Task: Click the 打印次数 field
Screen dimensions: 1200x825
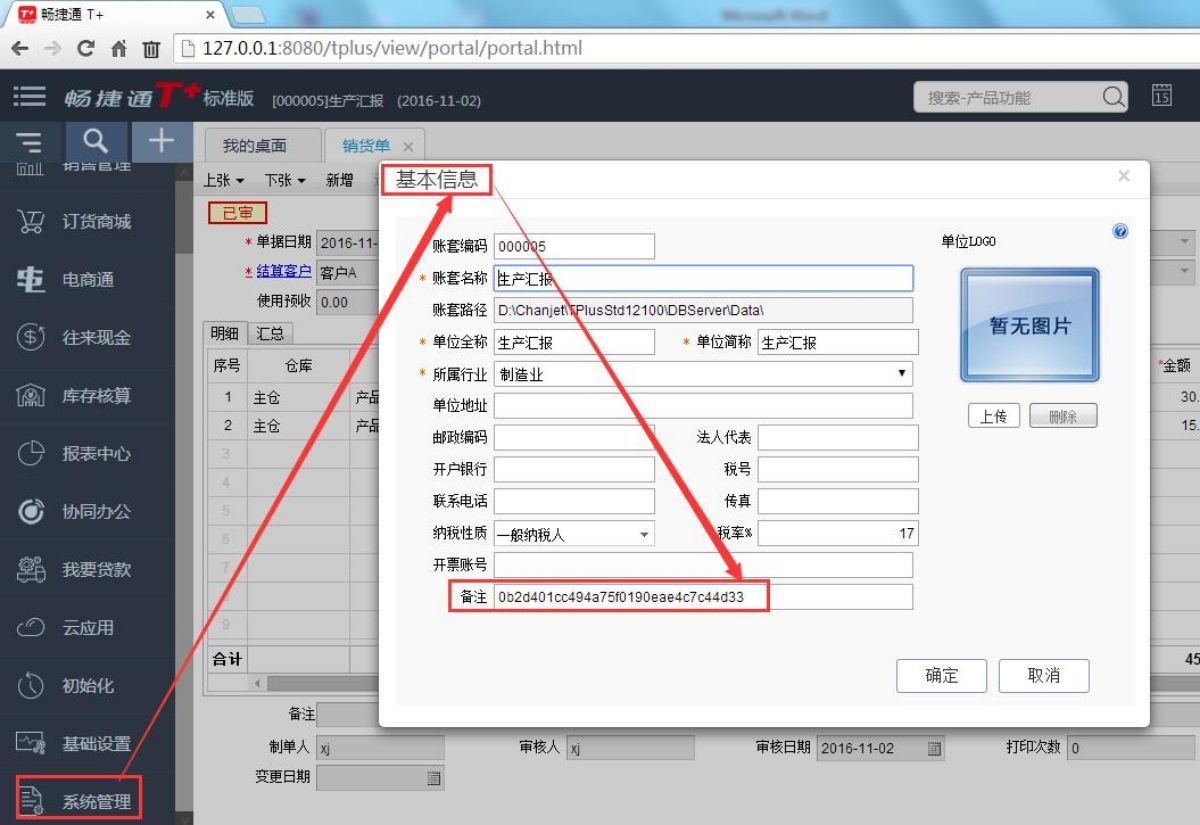Action: 1131,749
